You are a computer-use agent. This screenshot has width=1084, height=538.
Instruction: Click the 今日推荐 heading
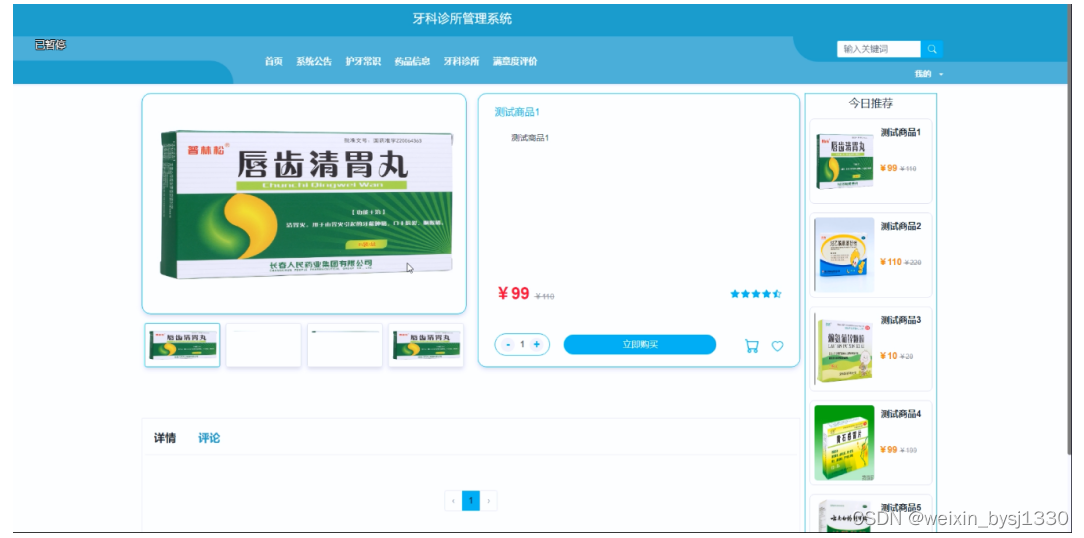[x=870, y=103]
